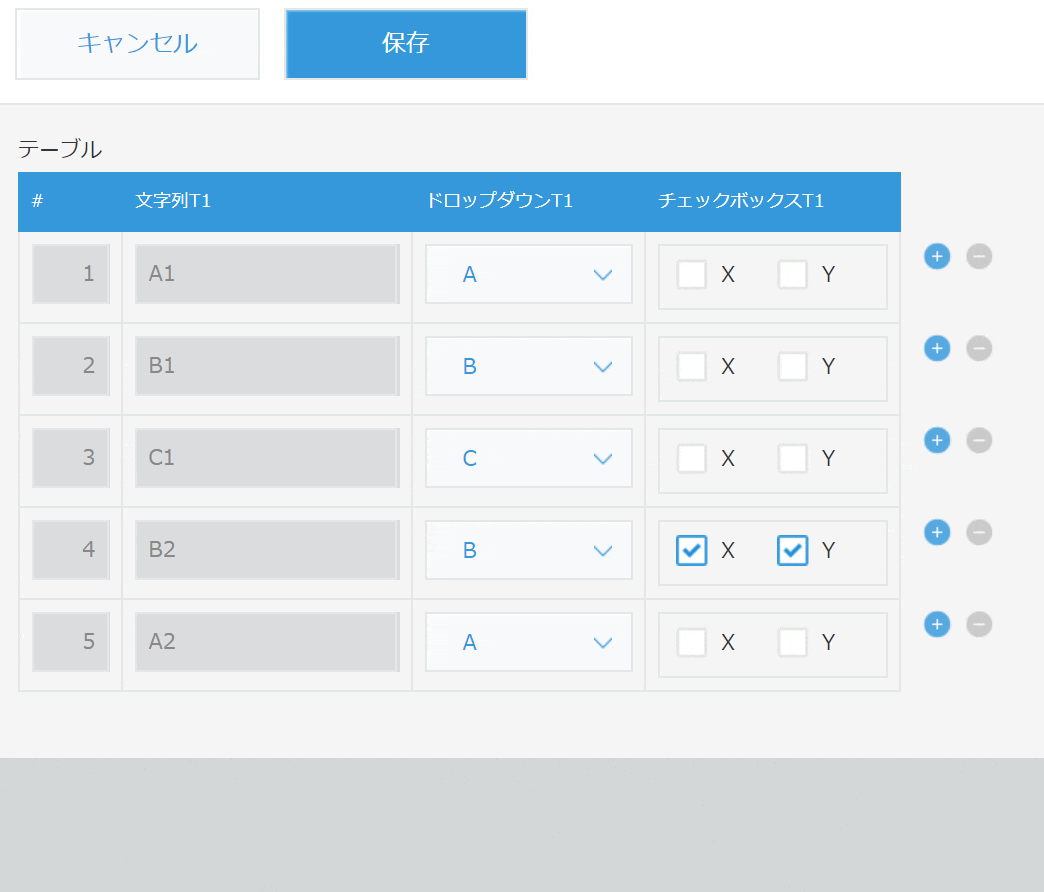Remove row A1 with minus icon

coord(979,256)
